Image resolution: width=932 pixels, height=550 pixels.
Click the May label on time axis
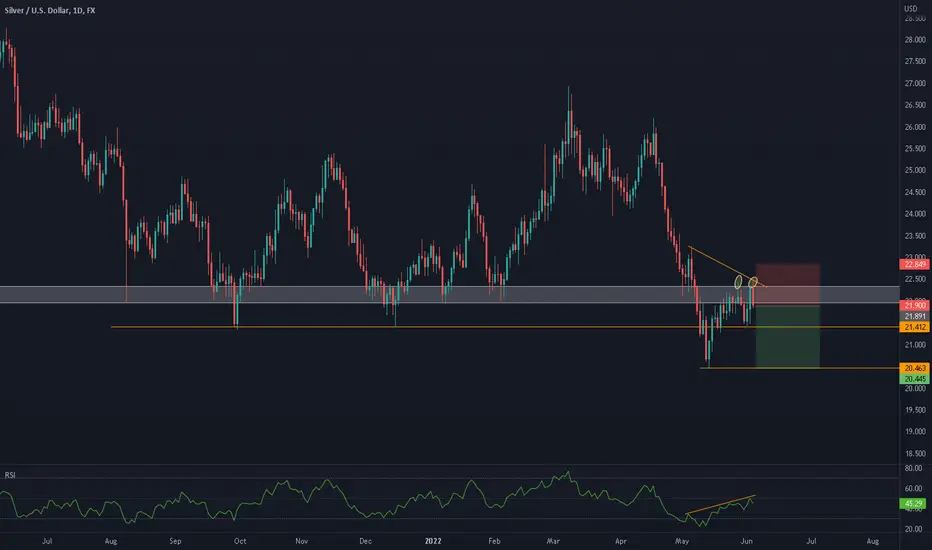click(682, 541)
